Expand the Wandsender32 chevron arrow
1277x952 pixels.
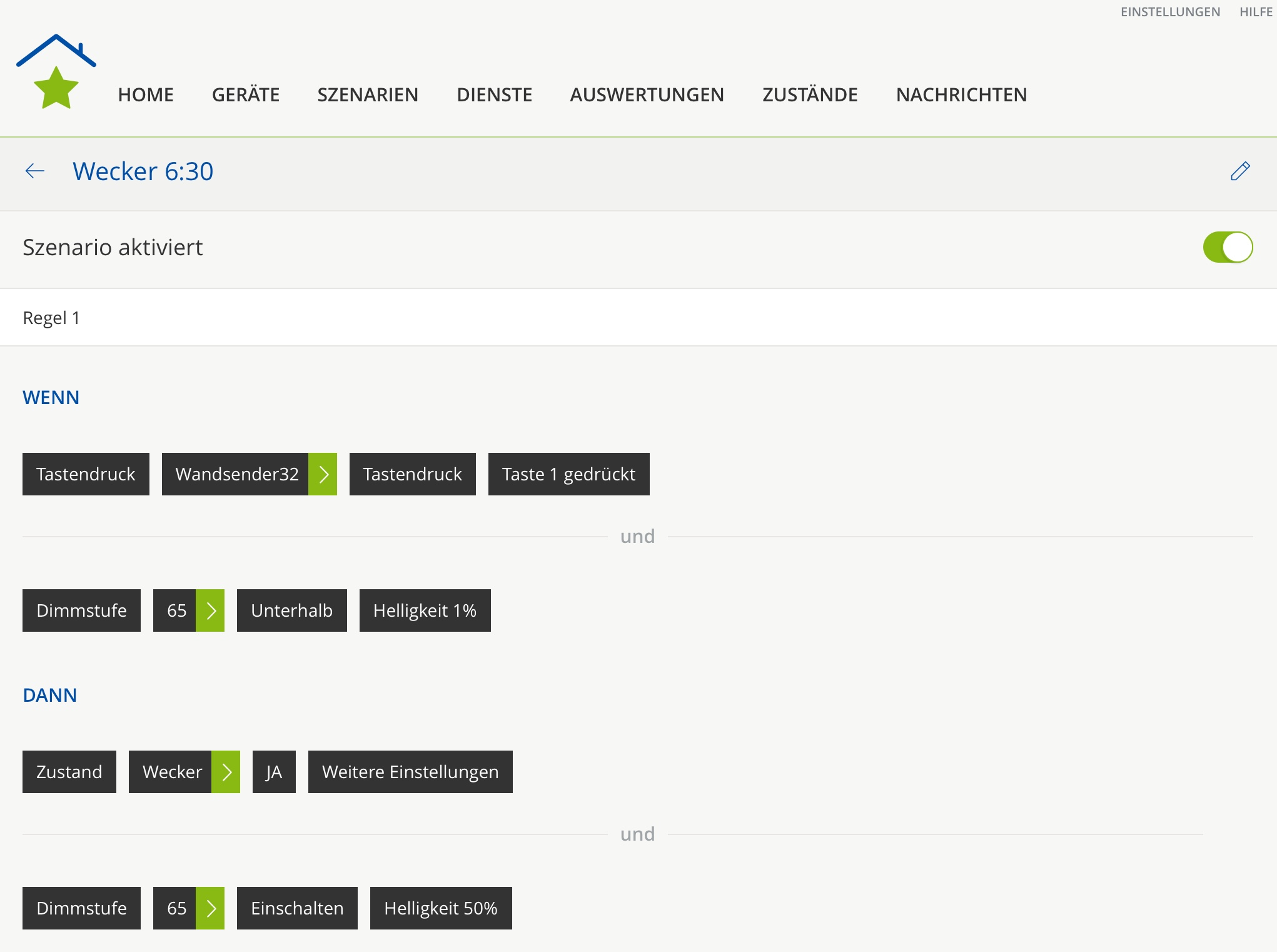point(323,474)
